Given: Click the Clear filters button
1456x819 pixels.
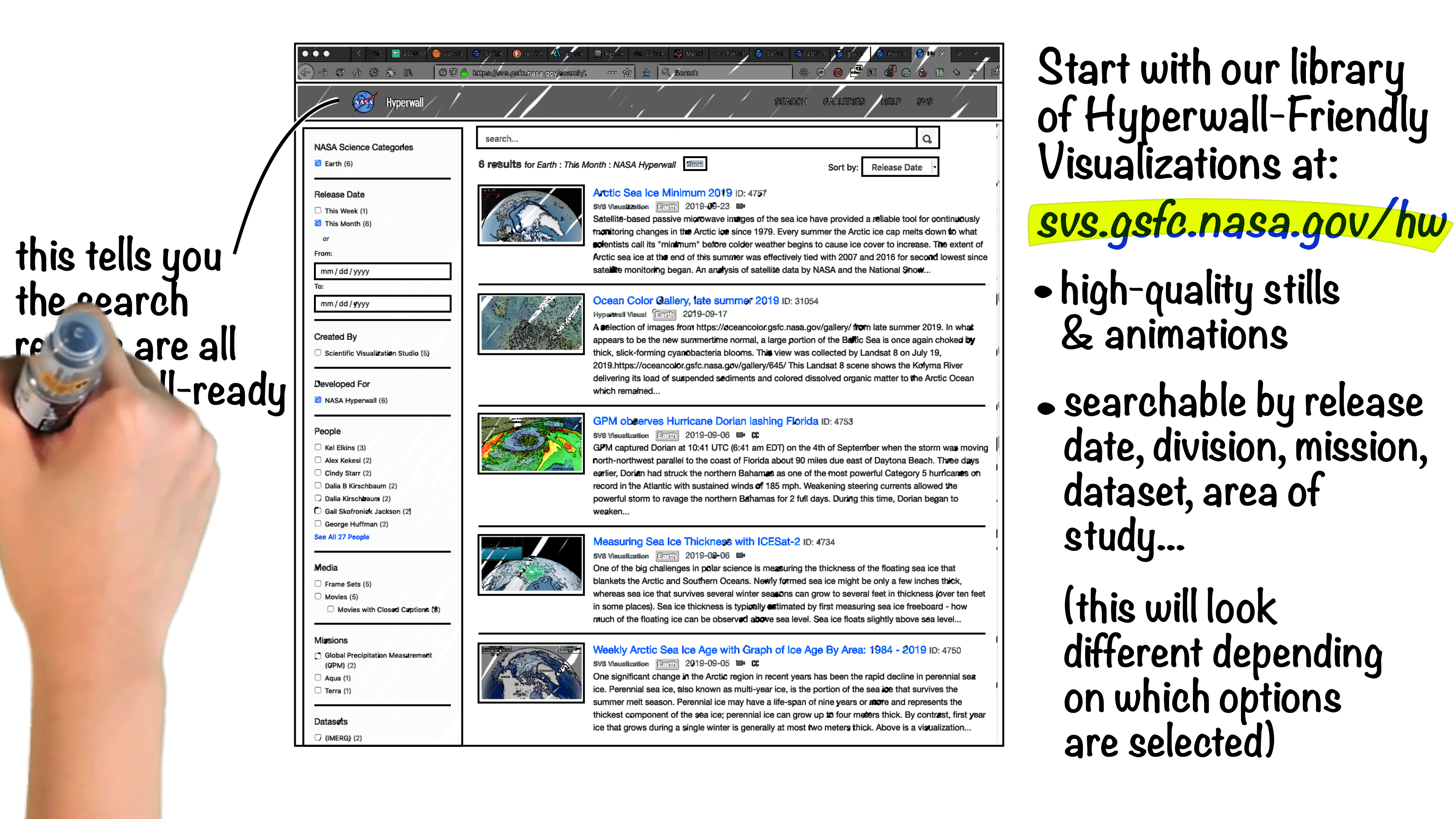Looking at the screenshot, I should coord(695,165).
